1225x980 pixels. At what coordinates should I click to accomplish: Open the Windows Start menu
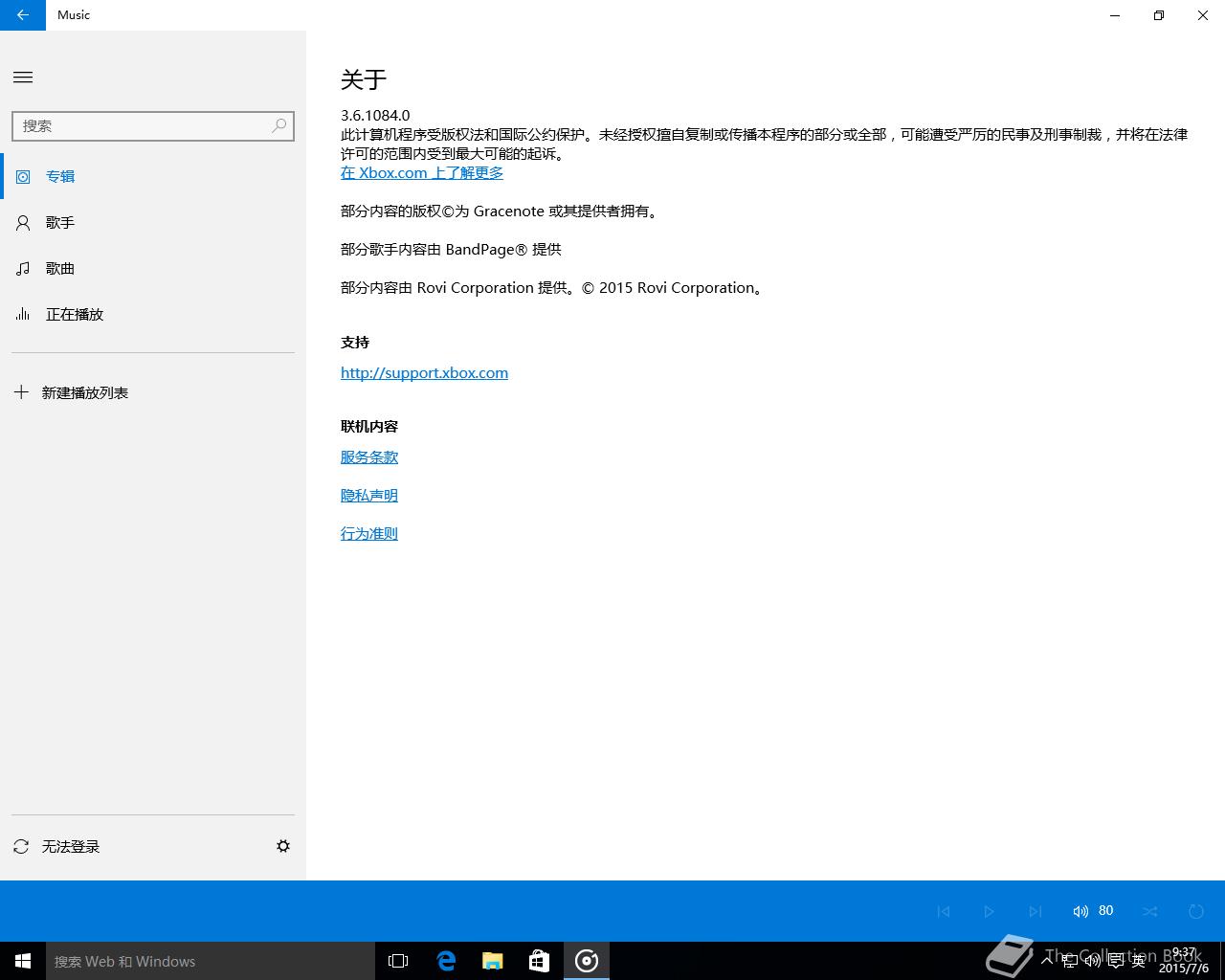[x=23, y=961]
